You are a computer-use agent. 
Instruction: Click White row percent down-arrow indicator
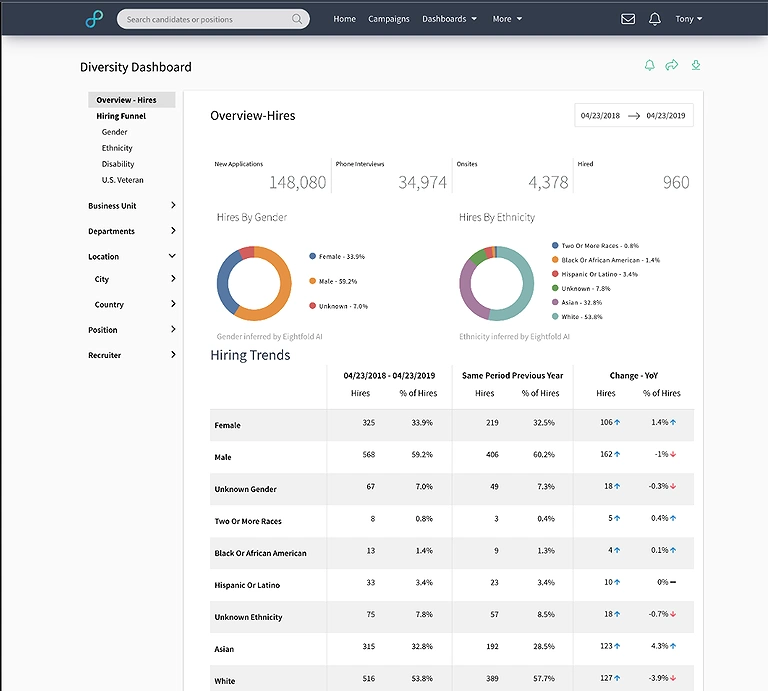click(x=673, y=678)
